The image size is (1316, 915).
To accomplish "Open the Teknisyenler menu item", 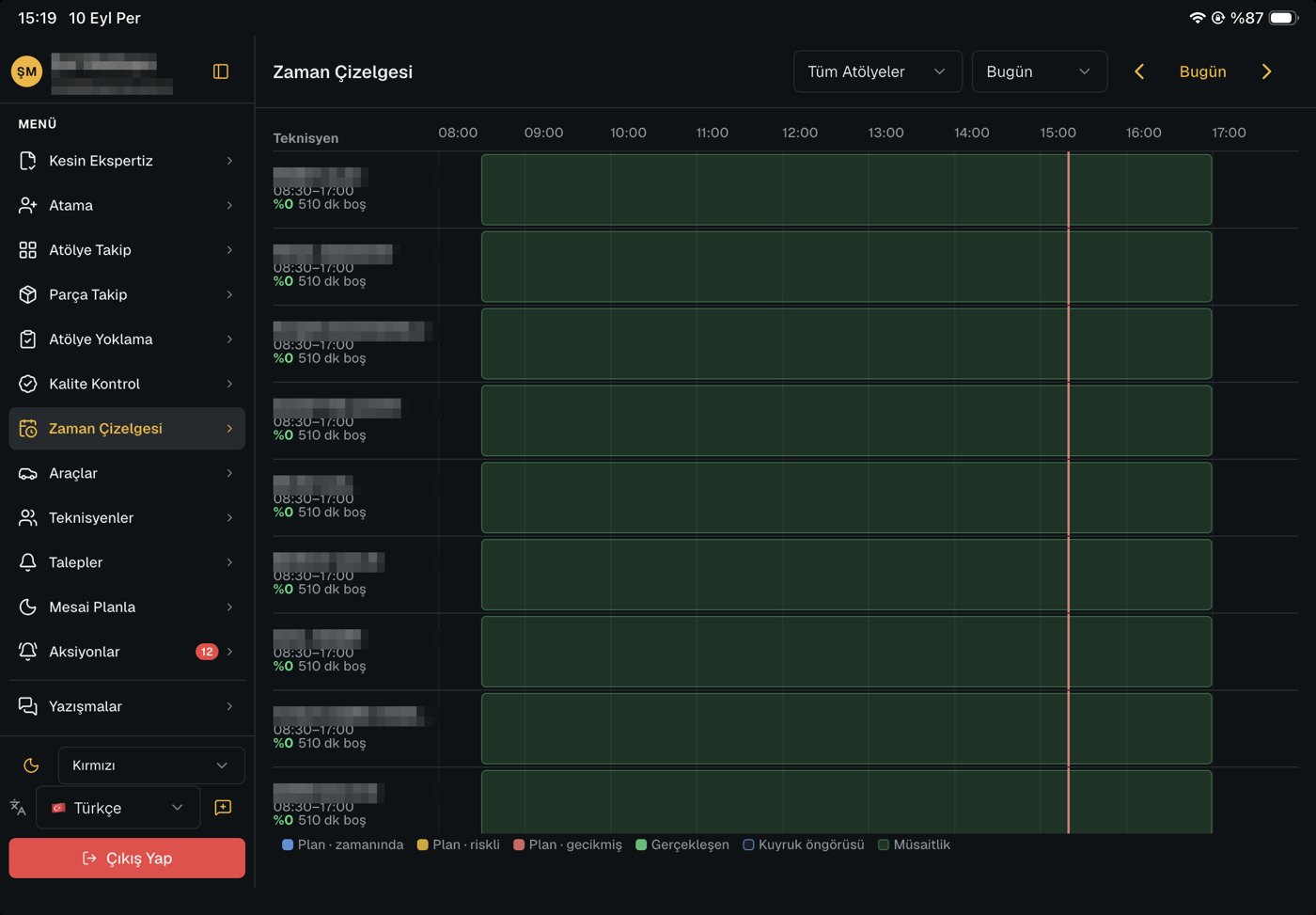I will tap(127, 518).
